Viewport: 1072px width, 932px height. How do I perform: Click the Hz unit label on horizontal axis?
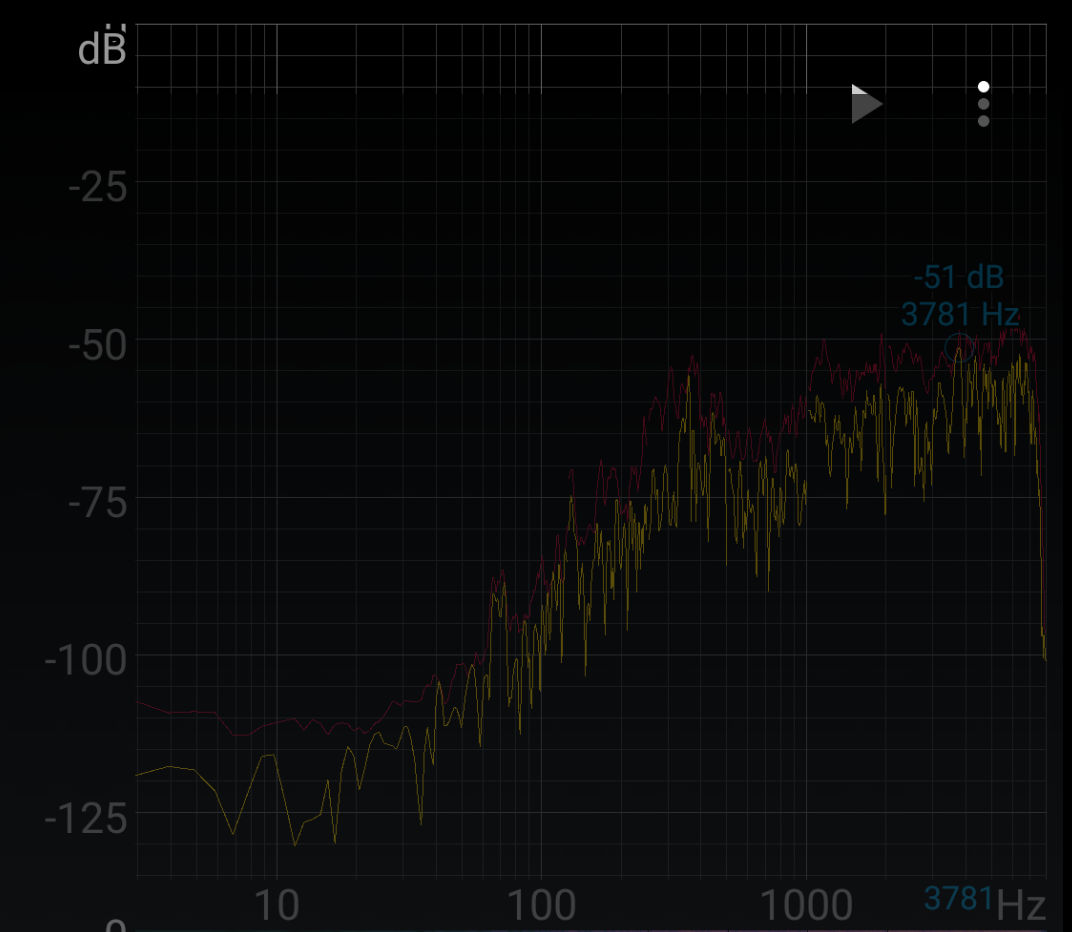point(1021,906)
